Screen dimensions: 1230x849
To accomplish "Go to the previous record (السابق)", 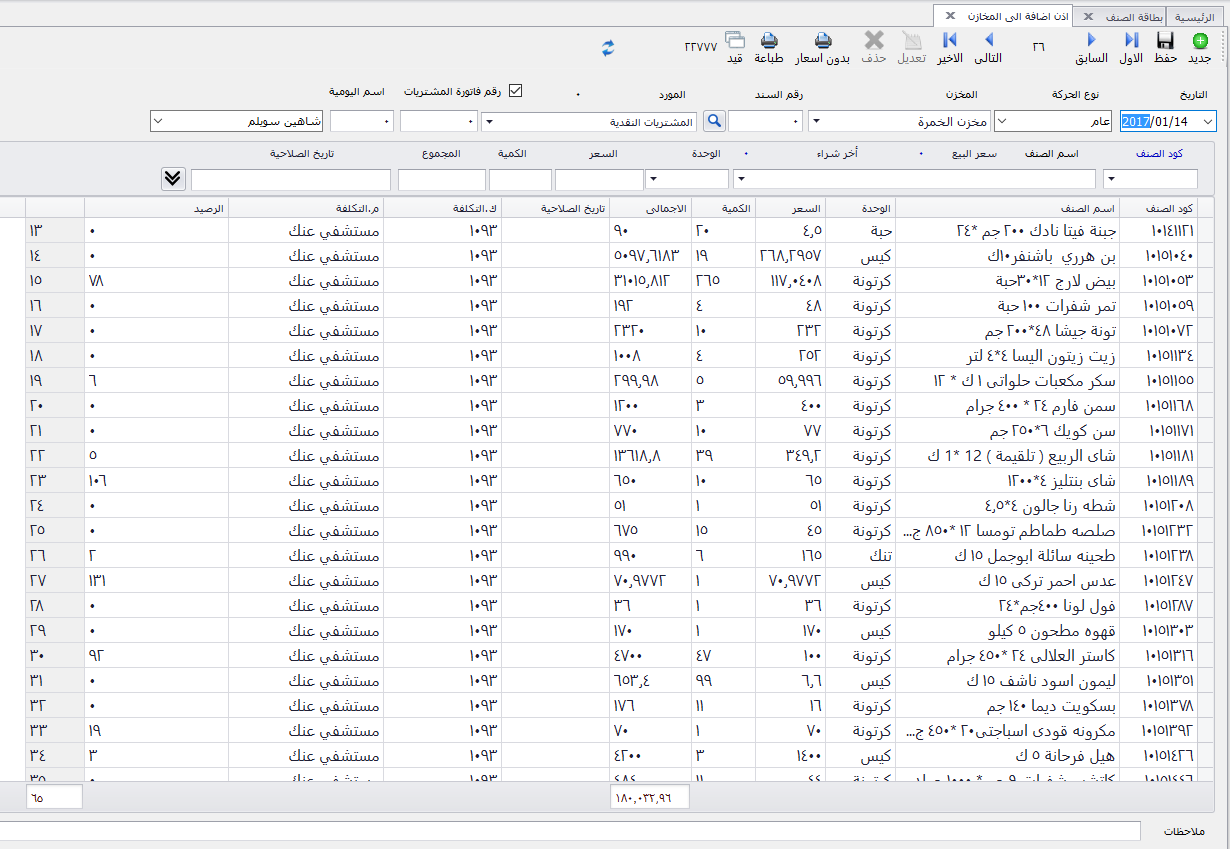I will 1091,41.
